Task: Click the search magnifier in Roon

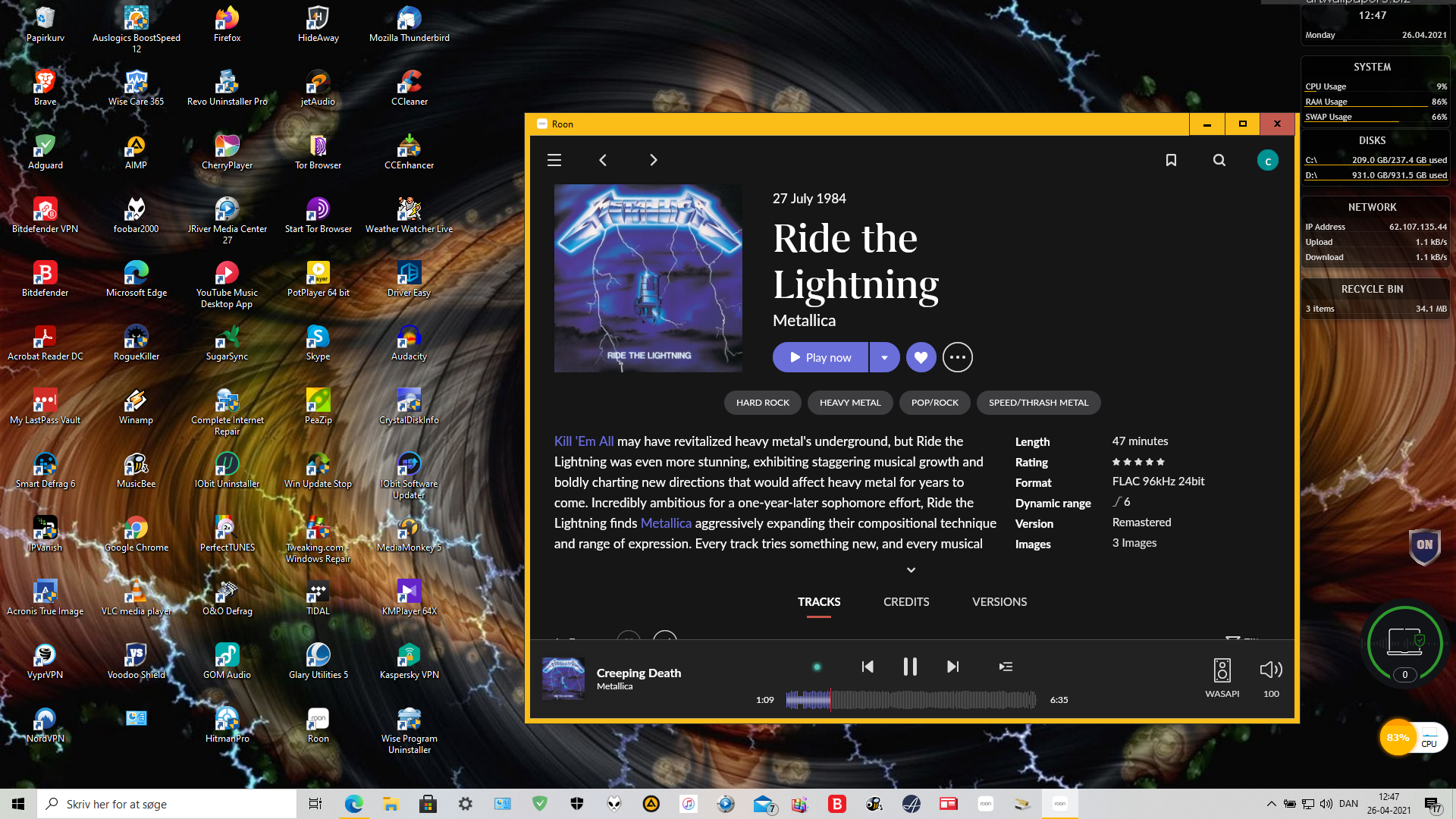Action: point(1219,160)
